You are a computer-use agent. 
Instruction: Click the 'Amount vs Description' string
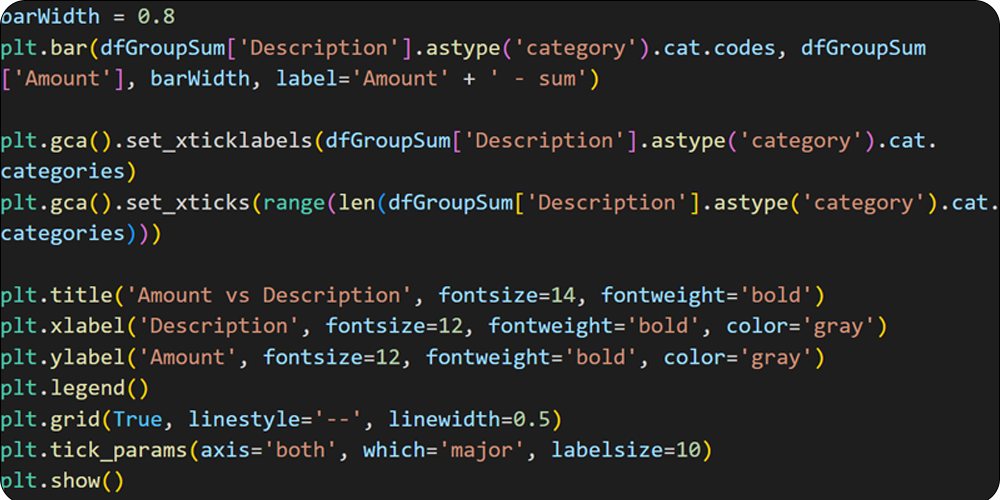click(268, 296)
